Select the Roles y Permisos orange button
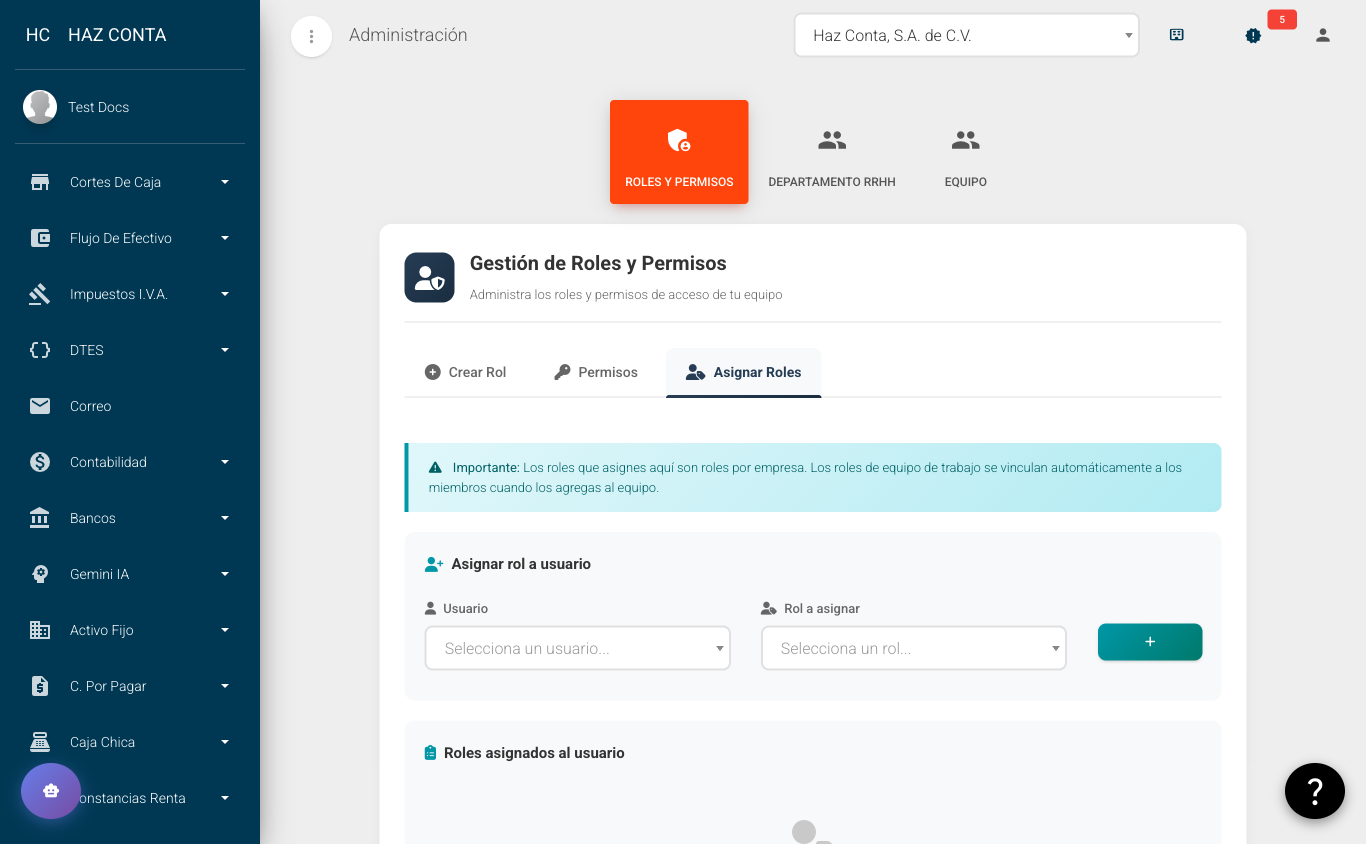The height and width of the screenshot is (844, 1366). (679, 152)
